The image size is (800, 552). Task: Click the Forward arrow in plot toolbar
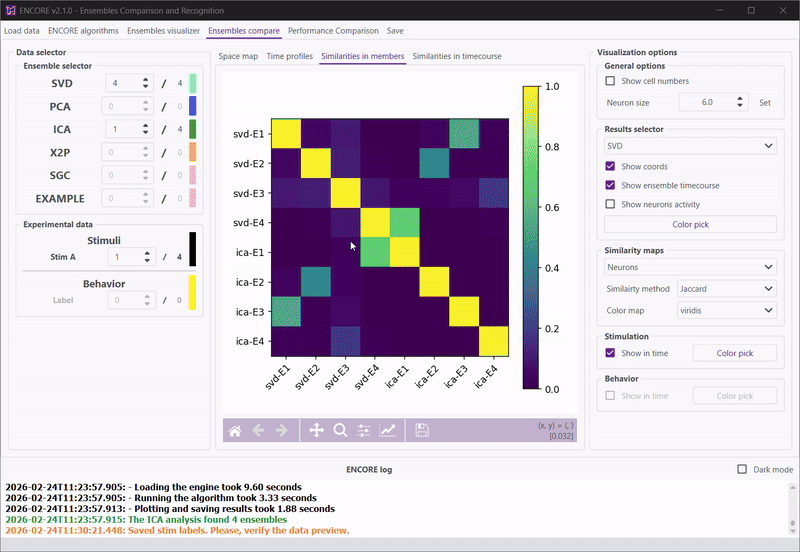(282, 431)
